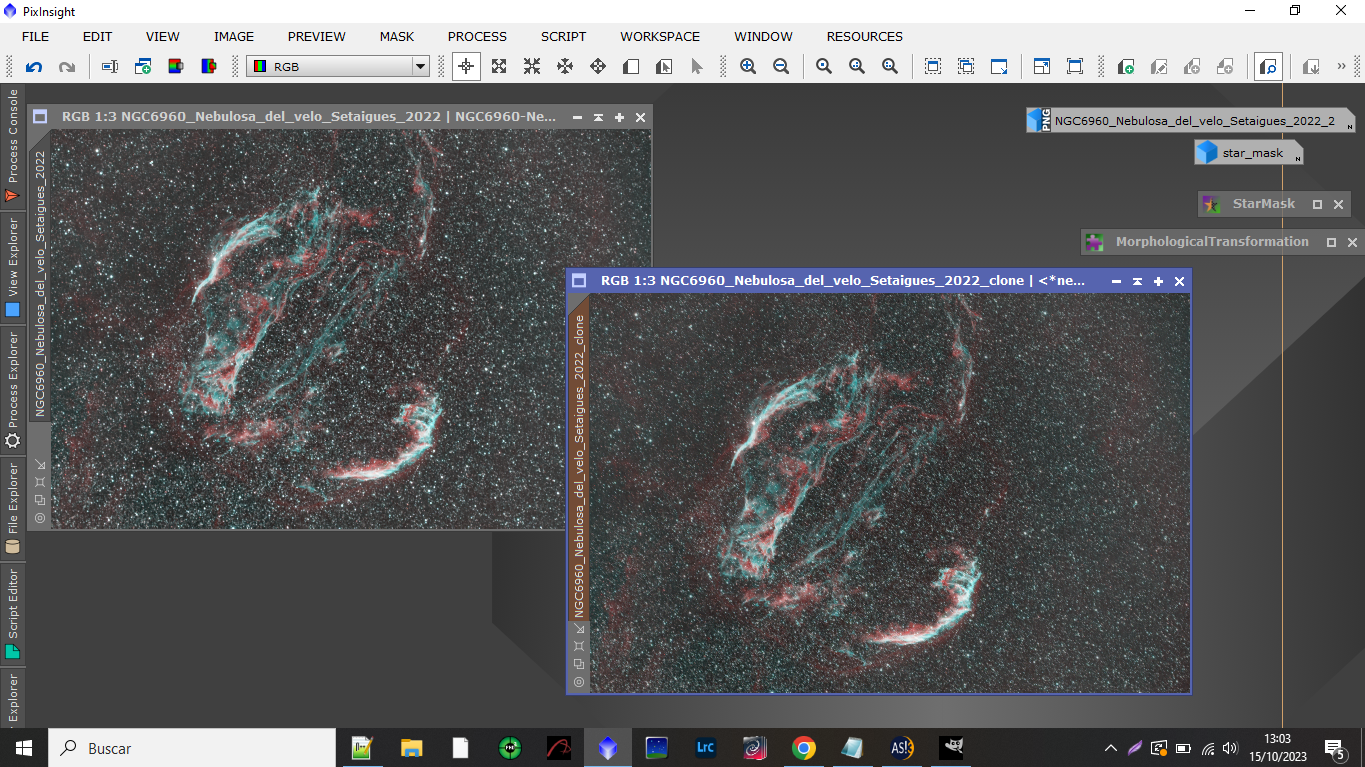Select the Readout mode crosshair tool
Viewport: 1365px width, 767px height.
[466, 67]
